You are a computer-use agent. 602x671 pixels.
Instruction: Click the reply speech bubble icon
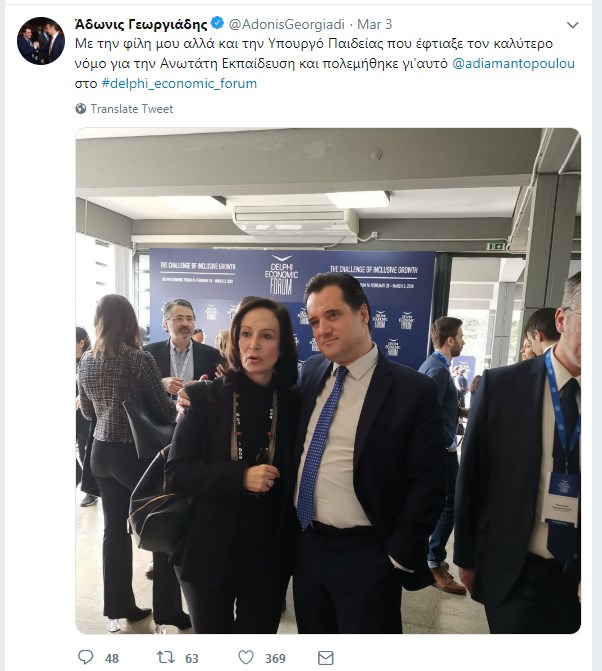click(86, 657)
